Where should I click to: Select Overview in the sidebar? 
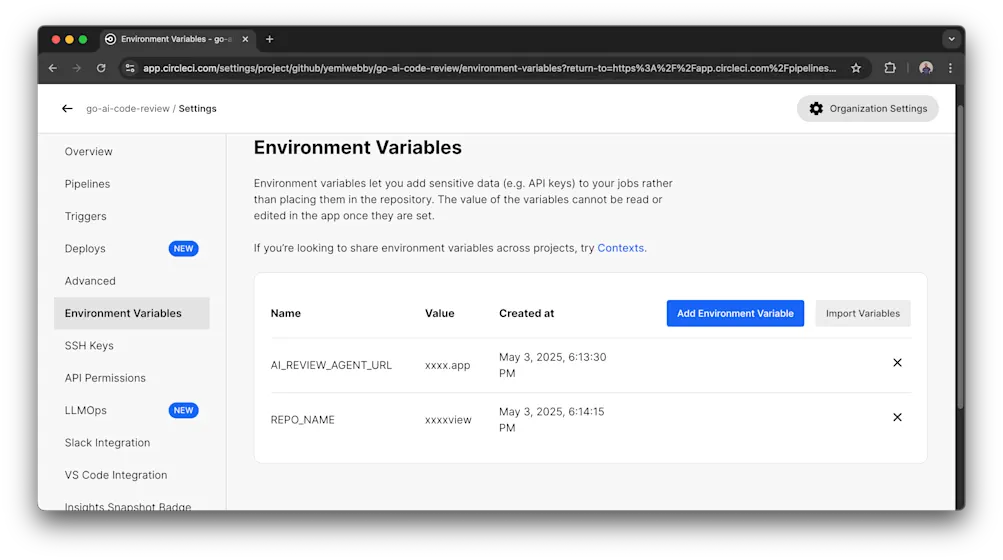88,152
